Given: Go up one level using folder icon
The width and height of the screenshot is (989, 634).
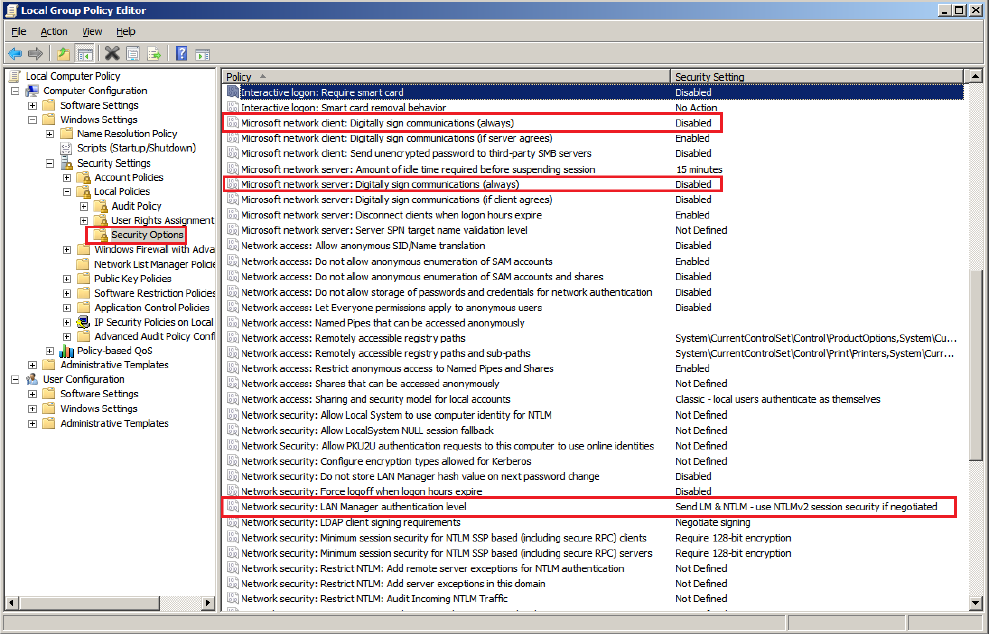Looking at the screenshot, I should tap(63, 54).
